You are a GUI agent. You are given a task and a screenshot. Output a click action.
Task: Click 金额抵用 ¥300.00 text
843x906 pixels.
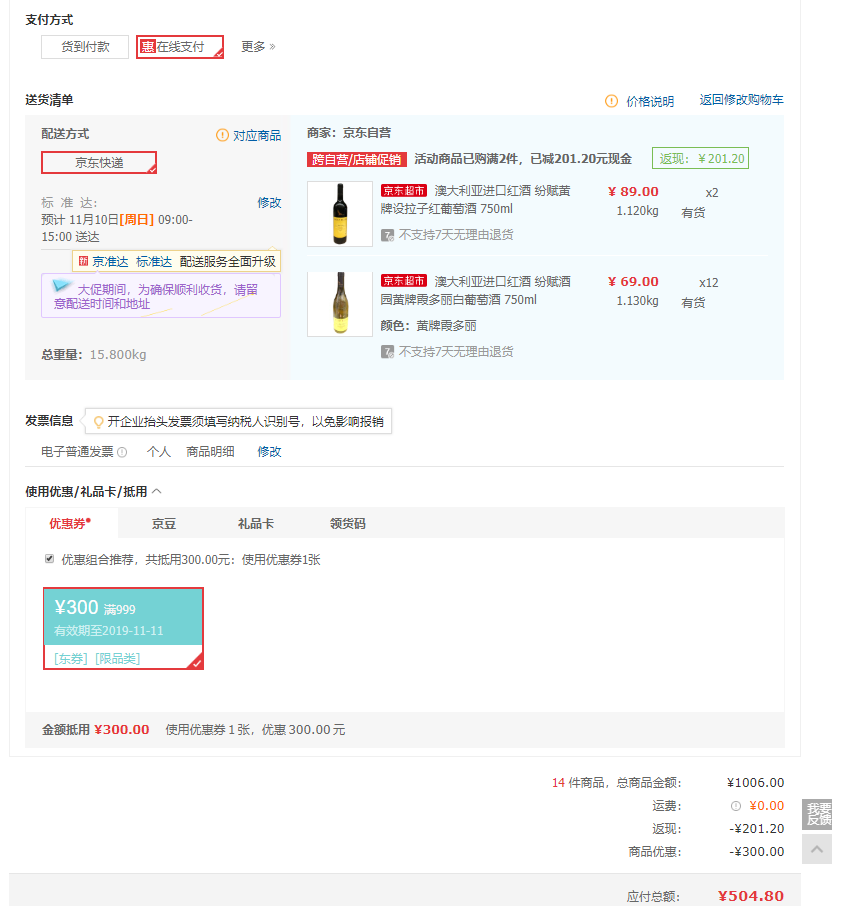click(x=96, y=730)
